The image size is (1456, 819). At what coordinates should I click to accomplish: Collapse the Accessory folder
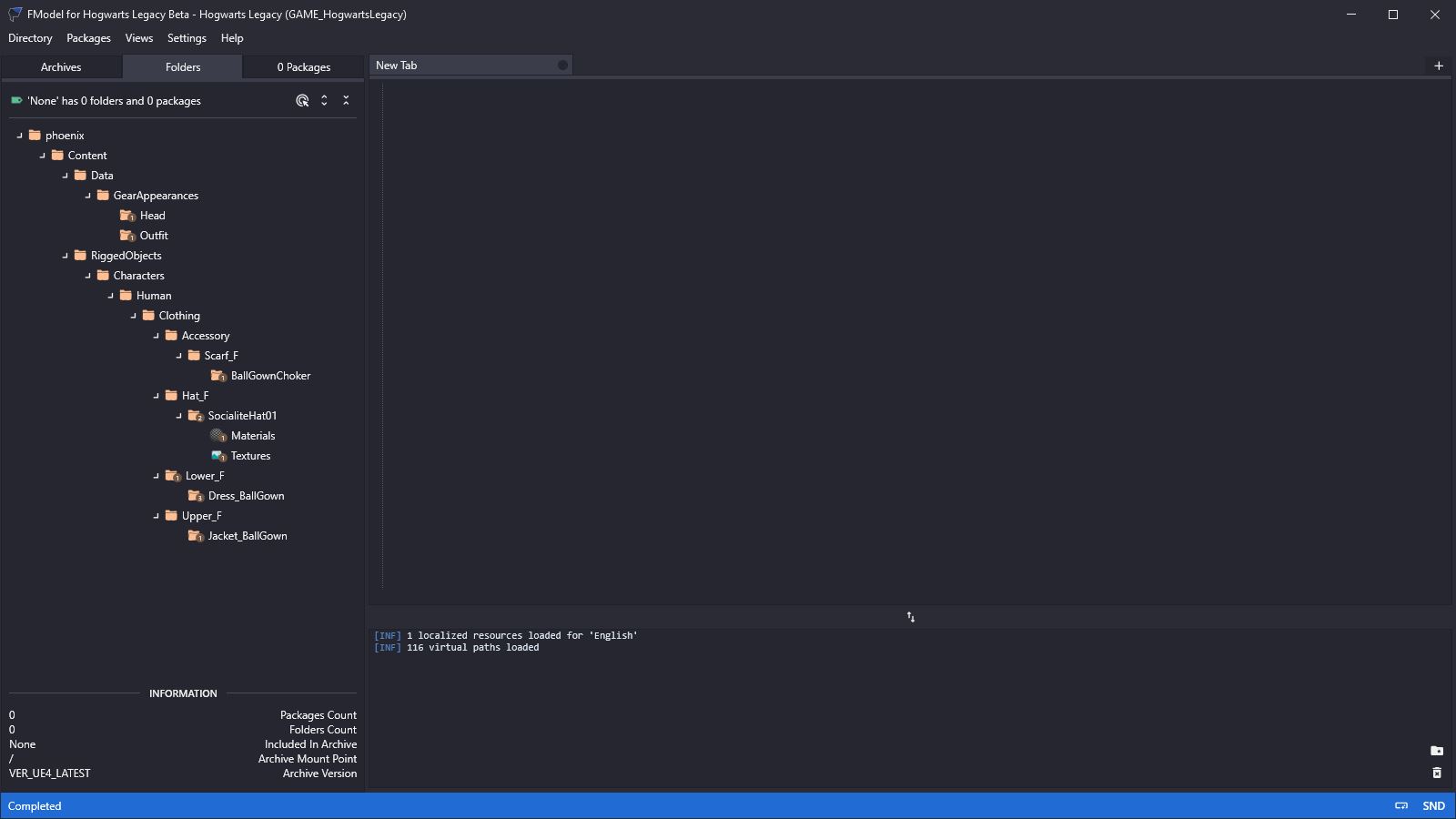point(157,336)
